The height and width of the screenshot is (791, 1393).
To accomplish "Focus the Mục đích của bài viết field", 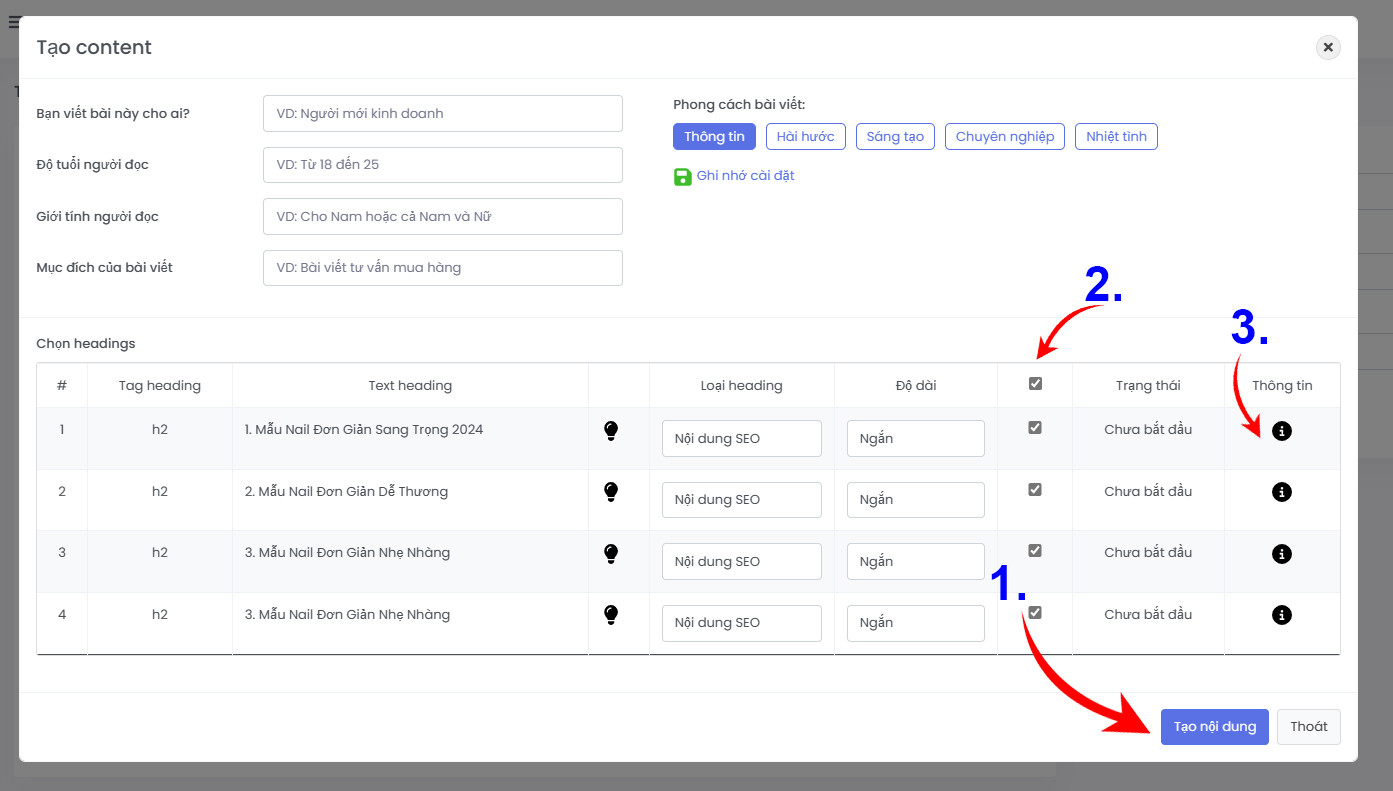I will pos(443,268).
